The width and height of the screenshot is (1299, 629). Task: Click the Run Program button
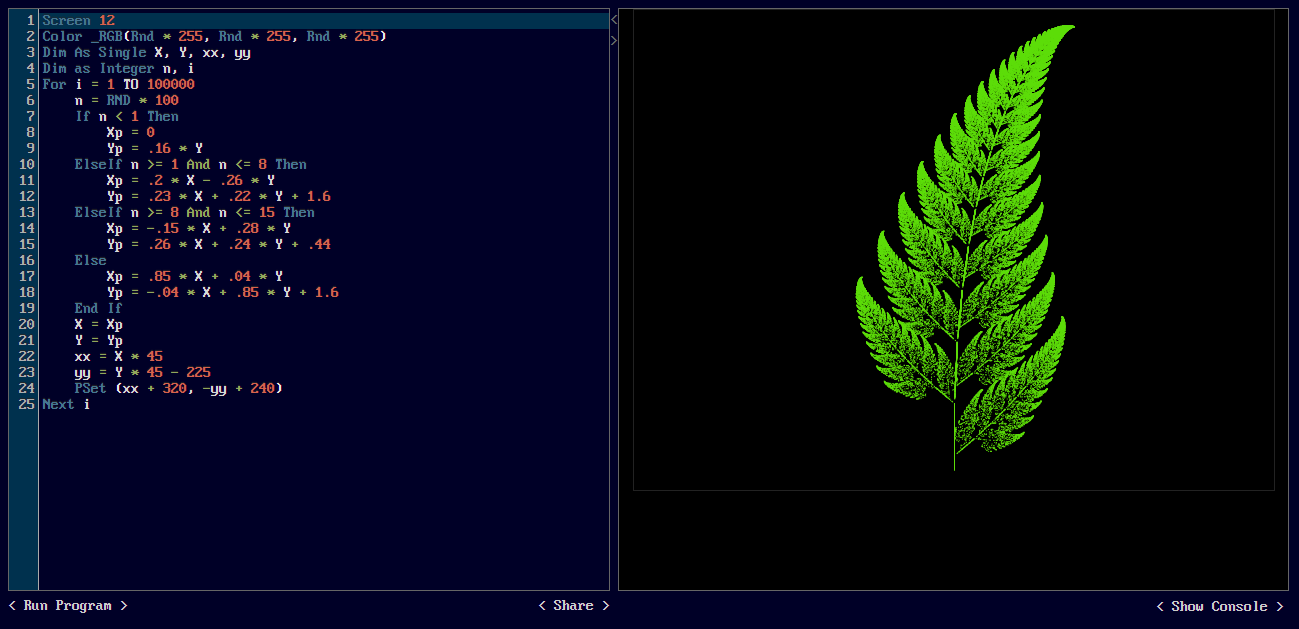coord(68,605)
